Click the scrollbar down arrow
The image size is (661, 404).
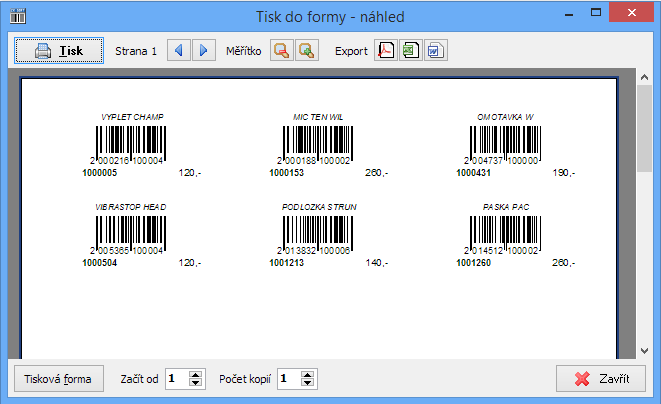click(644, 350)
